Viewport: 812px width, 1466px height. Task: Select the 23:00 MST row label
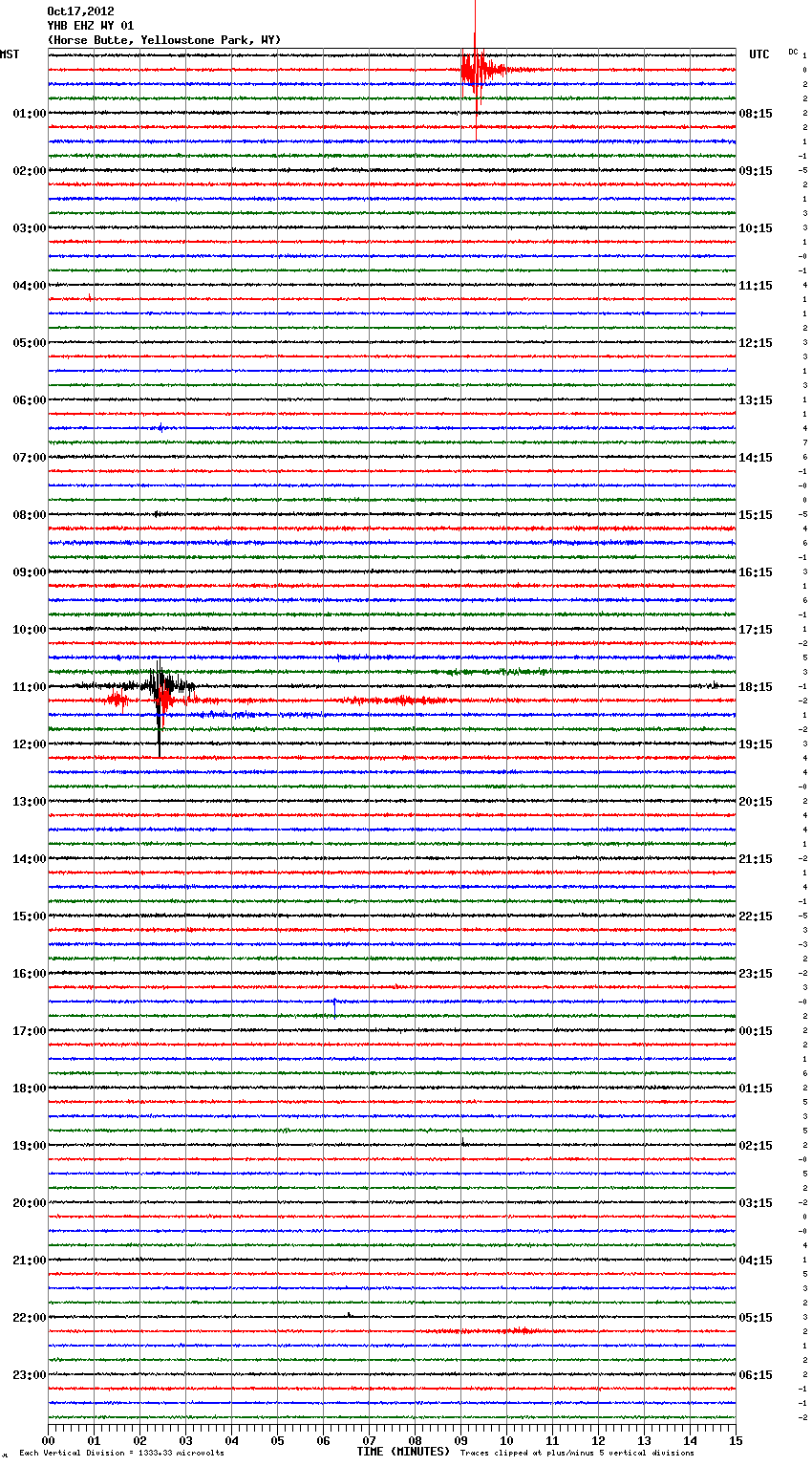(x=30, y=1375)
